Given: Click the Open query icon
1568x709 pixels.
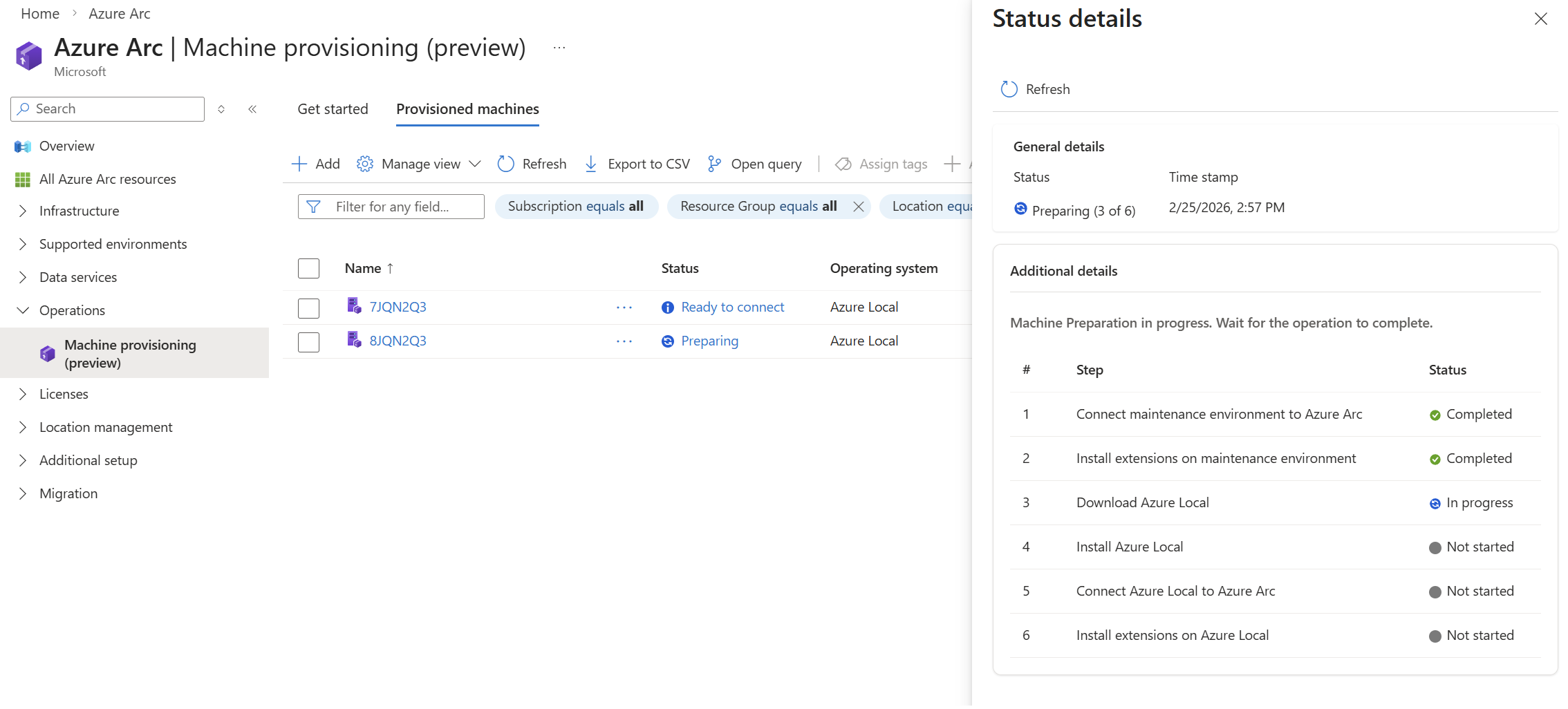Looking at the screenshot, I should tap(714, 164).
